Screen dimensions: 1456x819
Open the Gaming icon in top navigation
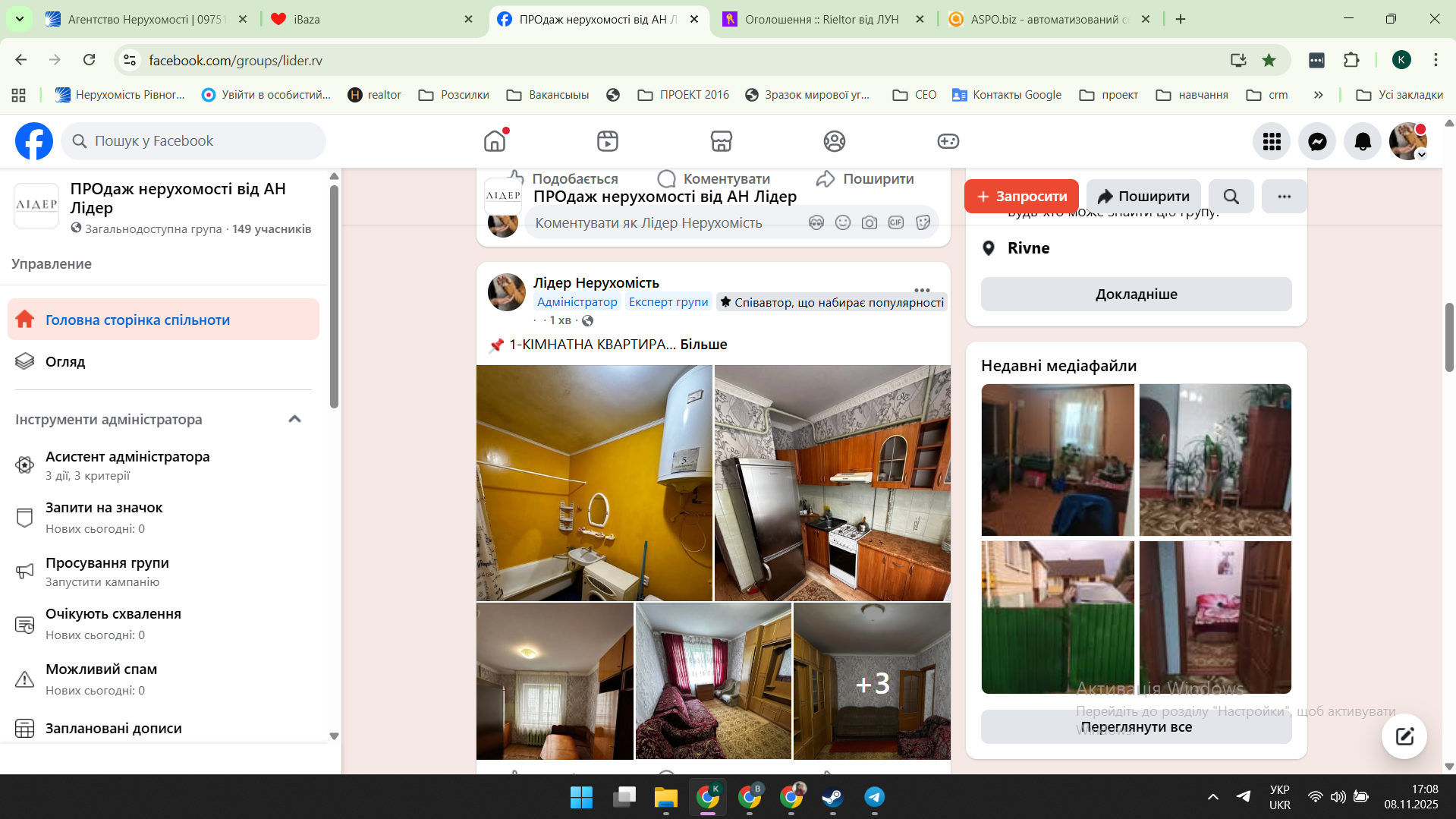pos(948,141)
